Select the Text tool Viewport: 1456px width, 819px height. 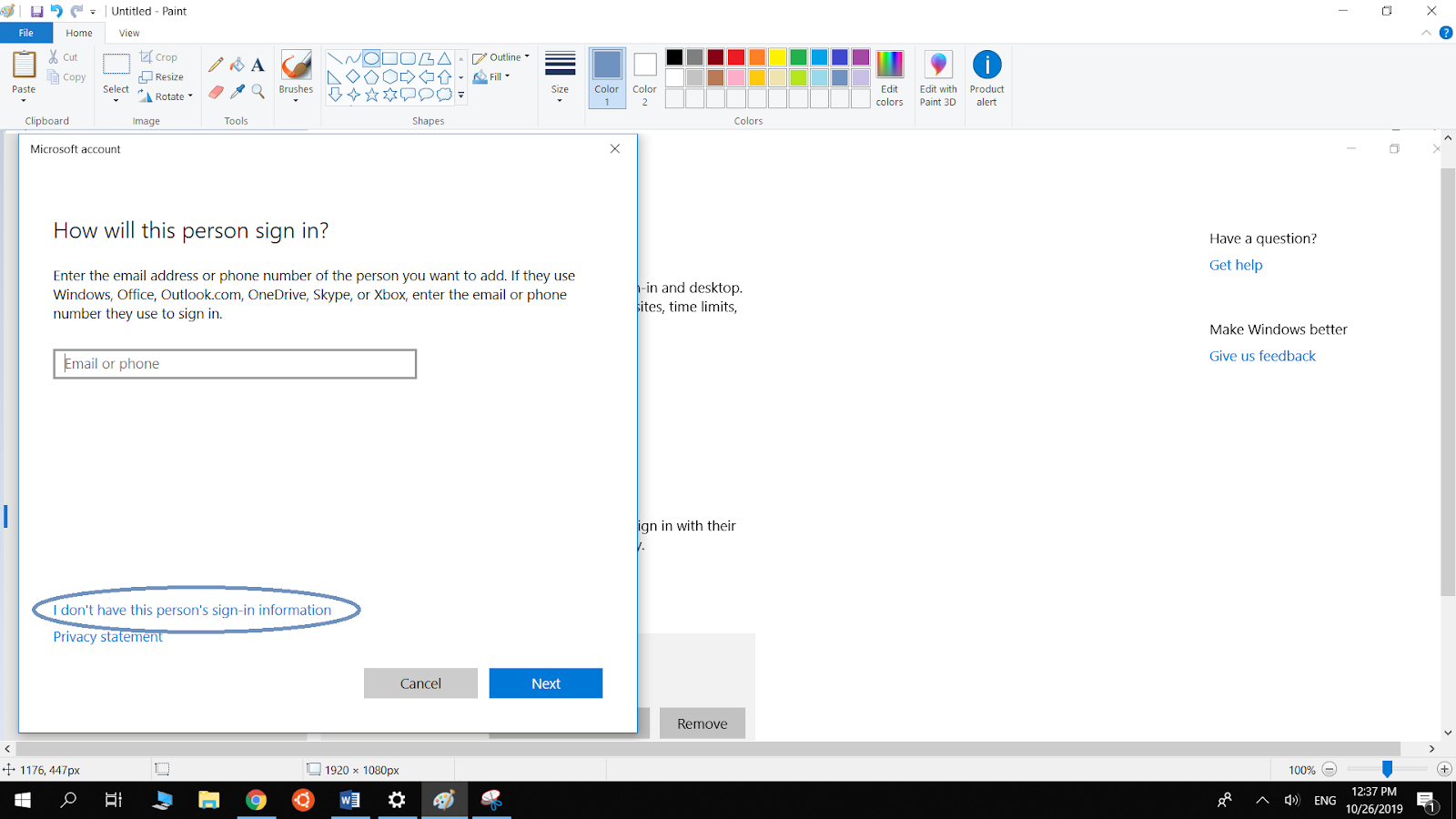tap(258, 65)
